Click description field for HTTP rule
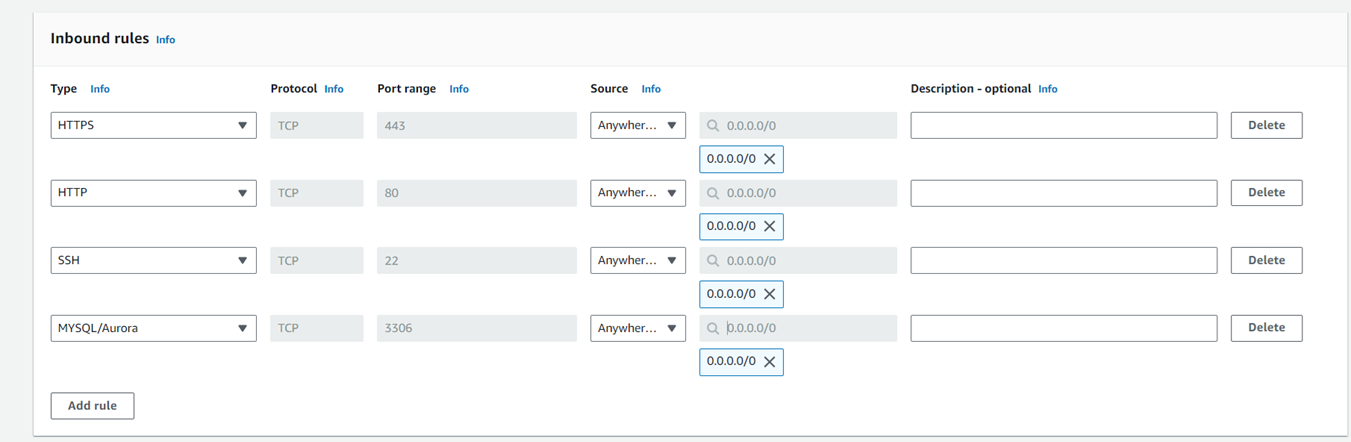 1063,193
